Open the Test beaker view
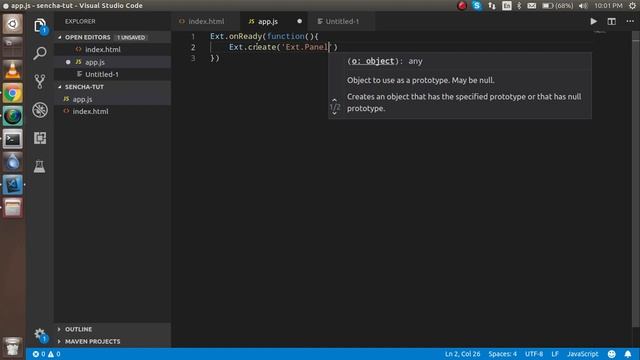This screenshot has width=640, height=360. [40, 166]
